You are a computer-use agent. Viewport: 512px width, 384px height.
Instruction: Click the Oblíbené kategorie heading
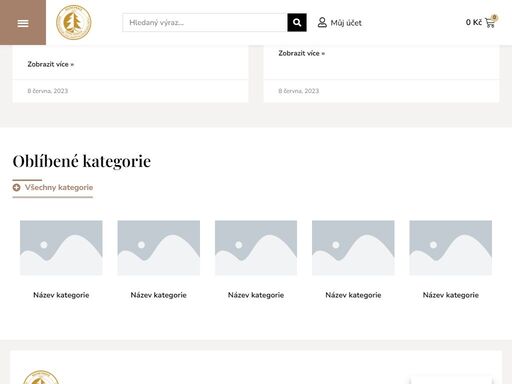[82, 161]
